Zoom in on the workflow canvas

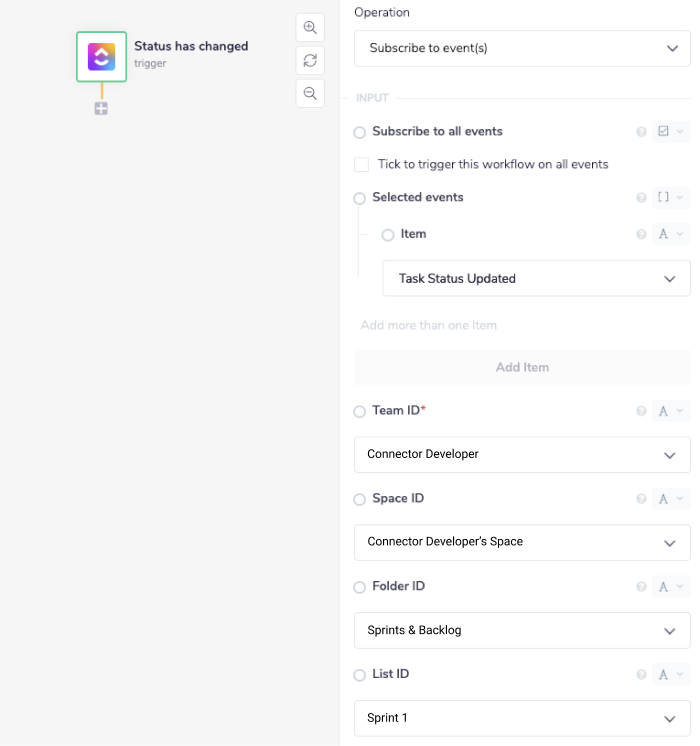[310, 27]
